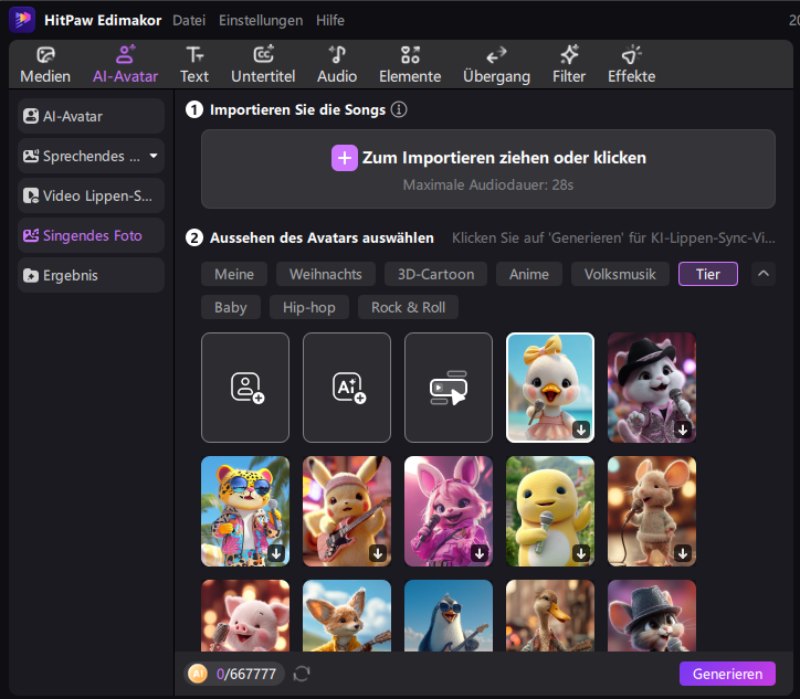Open the Effekte effects panel
The height and width of the screenshot is (699, 800).
[631, 65]
